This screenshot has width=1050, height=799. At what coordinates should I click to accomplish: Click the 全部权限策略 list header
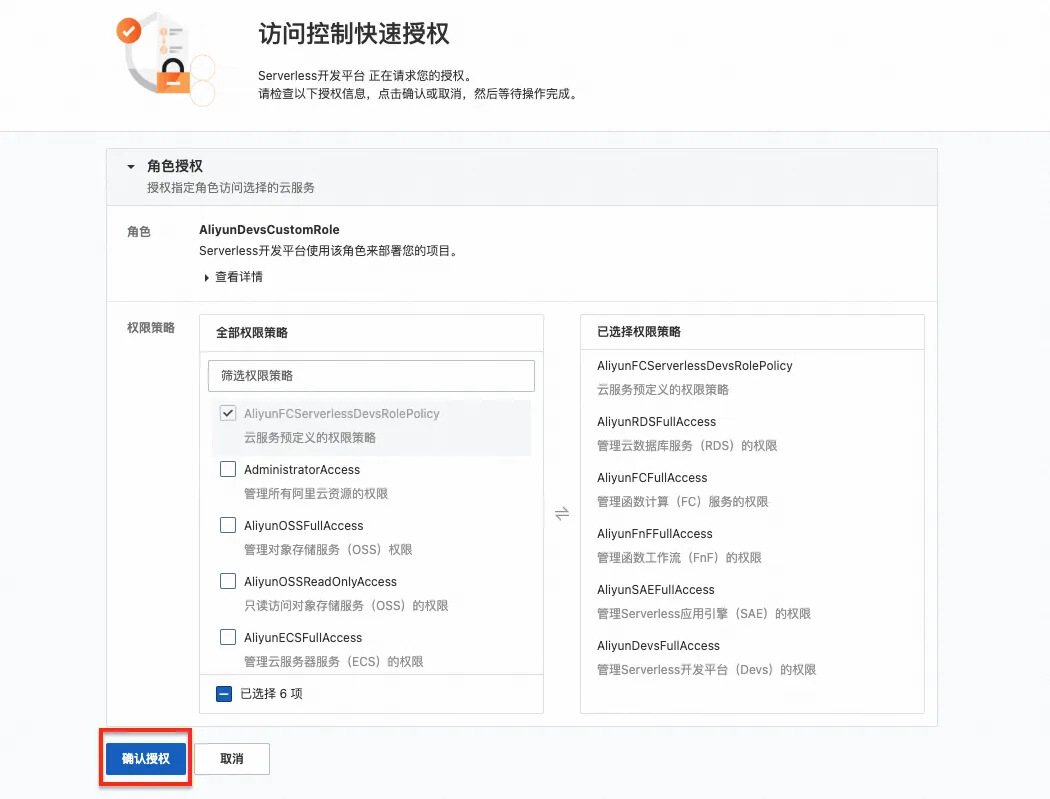pos(252,333)
